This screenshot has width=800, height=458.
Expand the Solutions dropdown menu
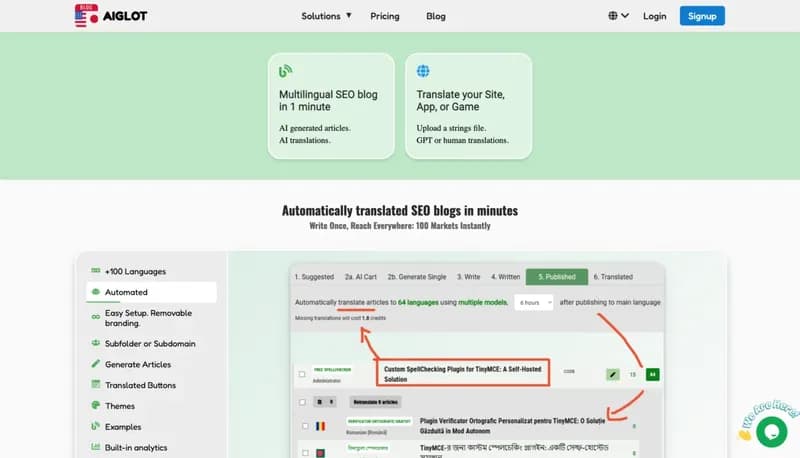pos(326,16)
